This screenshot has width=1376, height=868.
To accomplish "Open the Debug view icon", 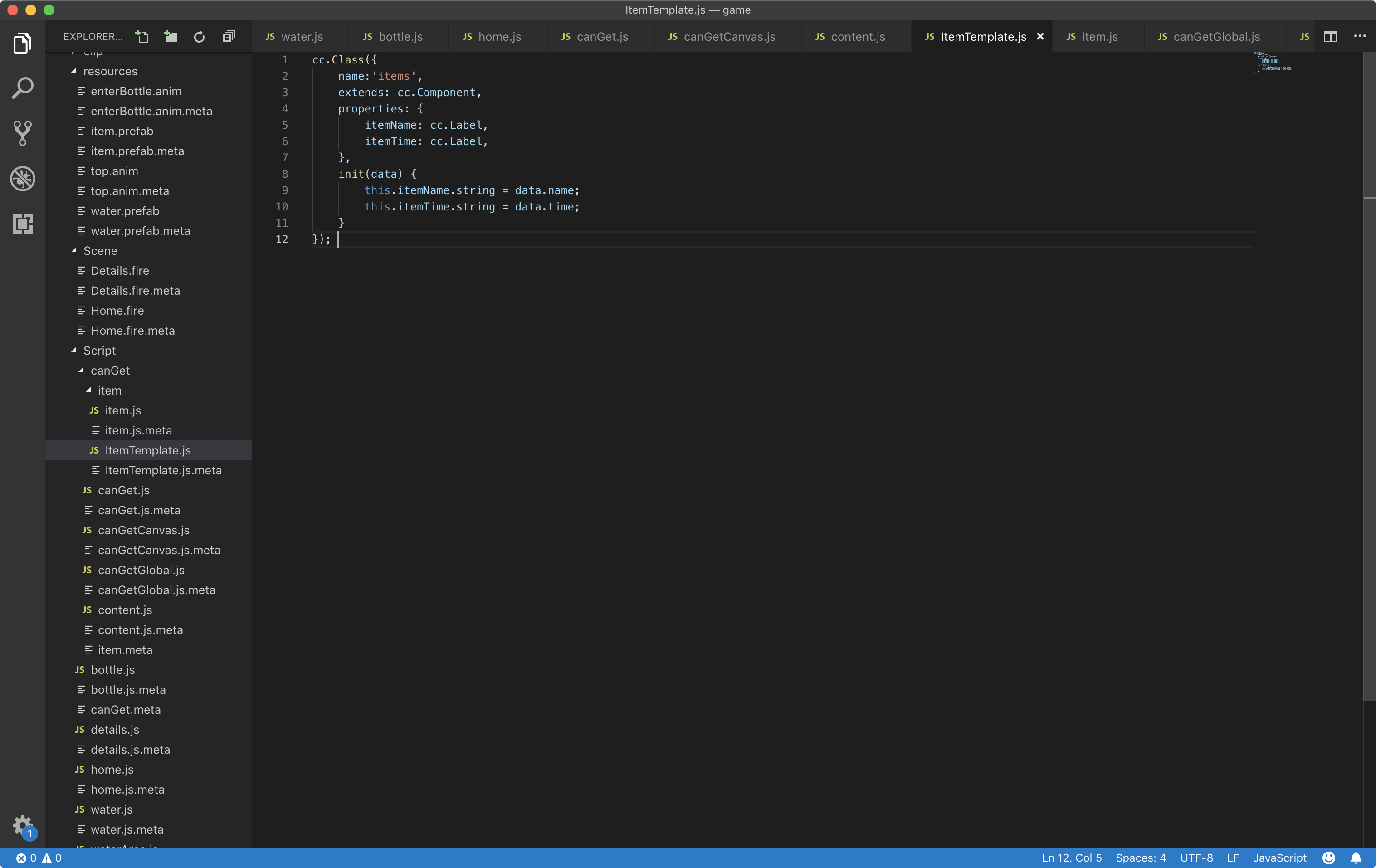I will pos(22,179).
